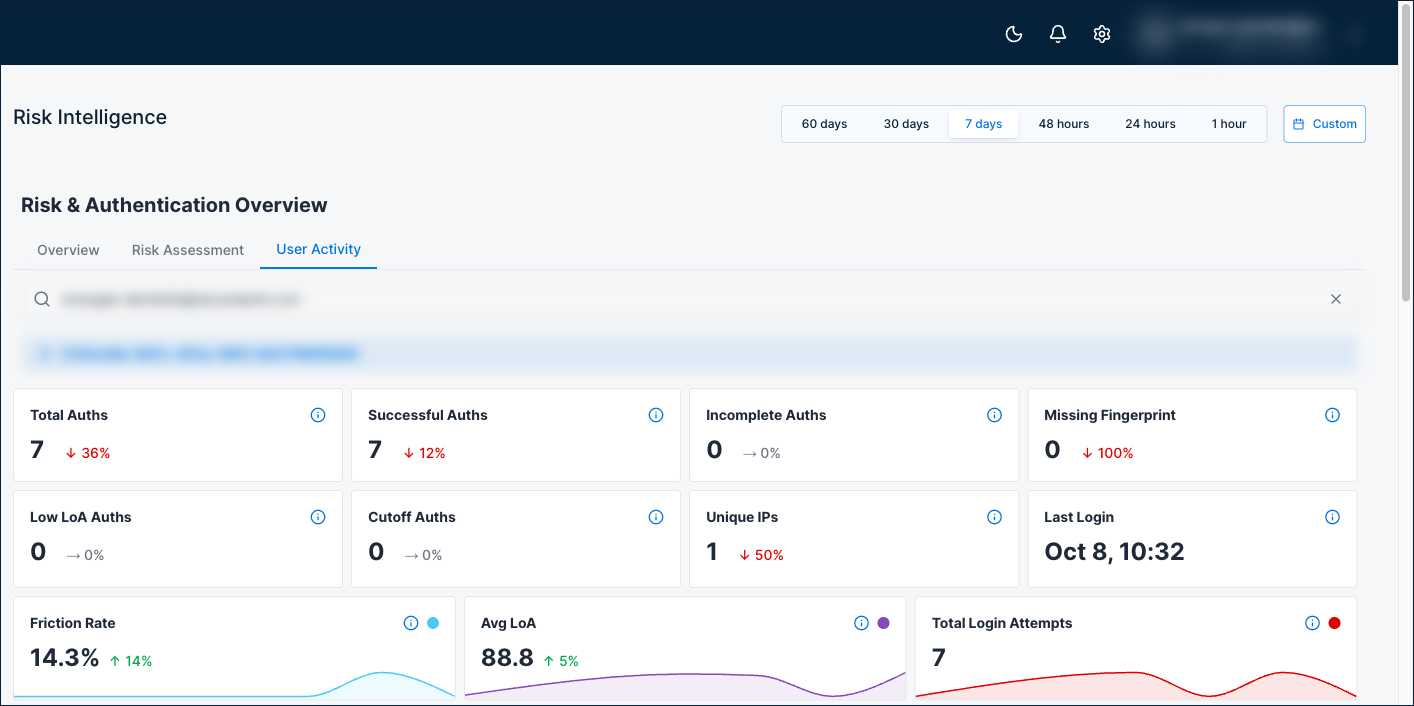The image size is (1414, 706).
Task: Show info for Successful Auths
Action: click(656, 415)
